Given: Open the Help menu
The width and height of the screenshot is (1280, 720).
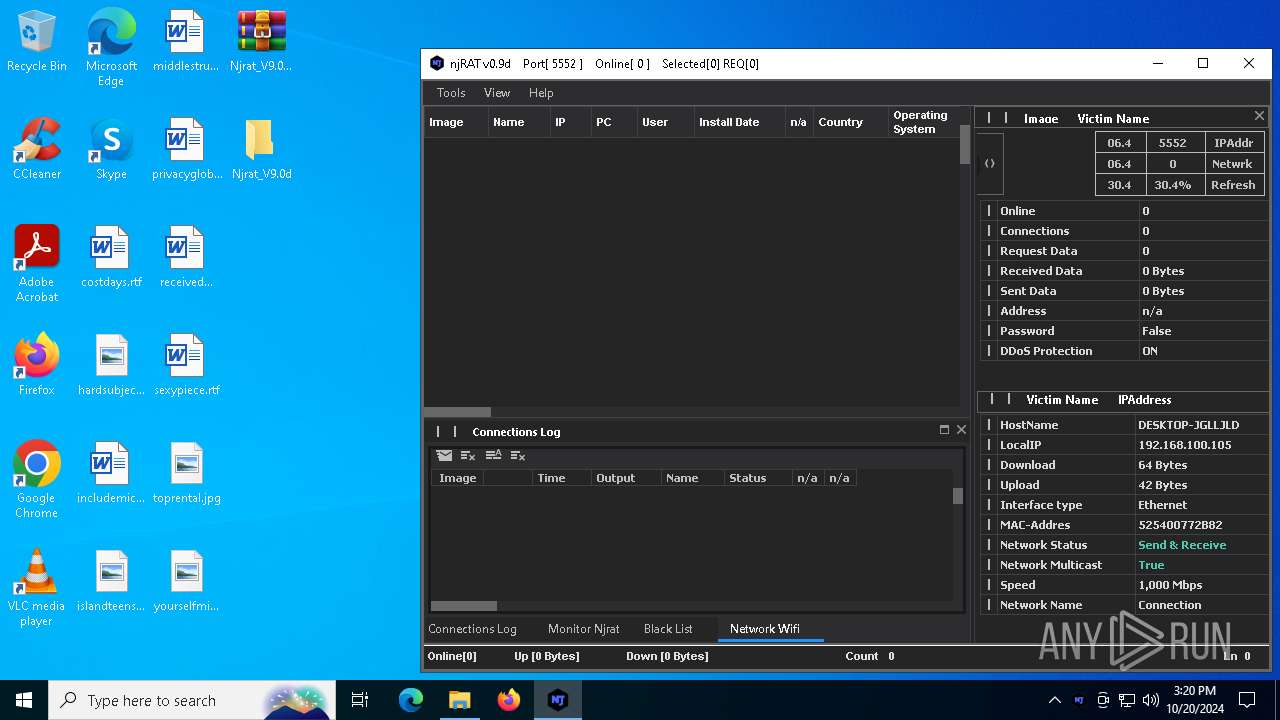Looking at the screenshot, I should tap(541, 92).
